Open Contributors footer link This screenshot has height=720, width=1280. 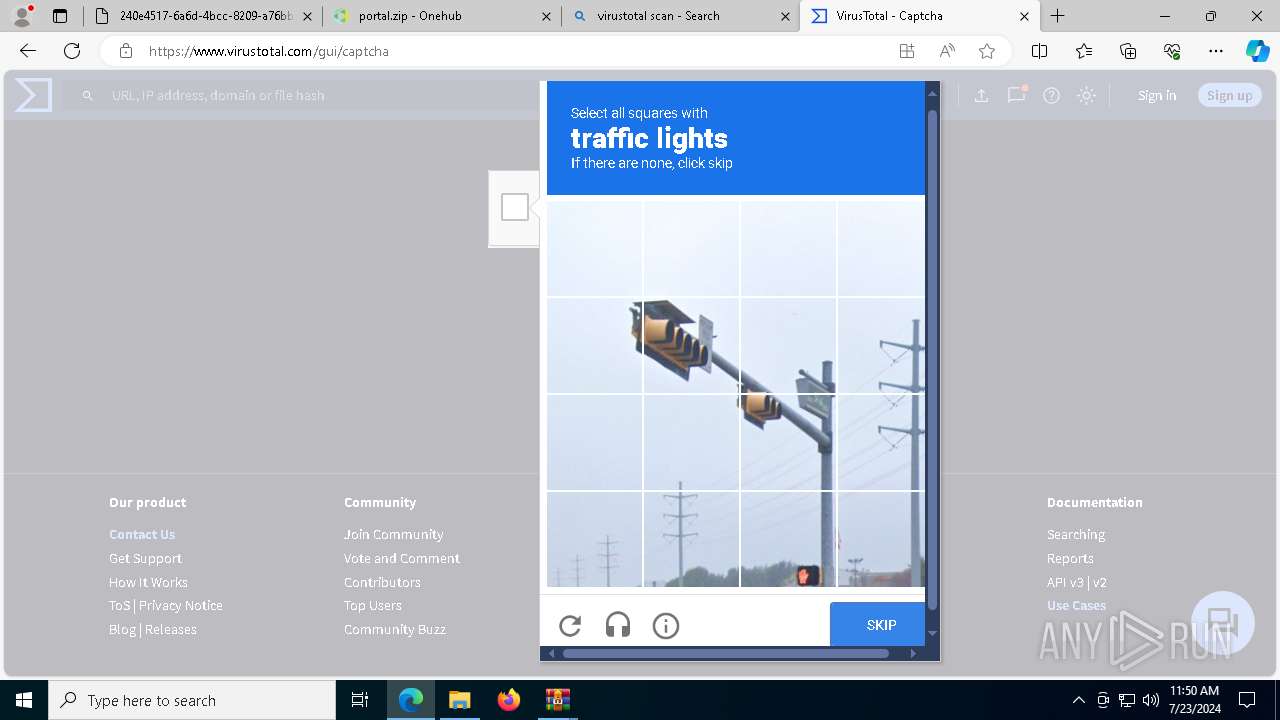tap(382, 582)
